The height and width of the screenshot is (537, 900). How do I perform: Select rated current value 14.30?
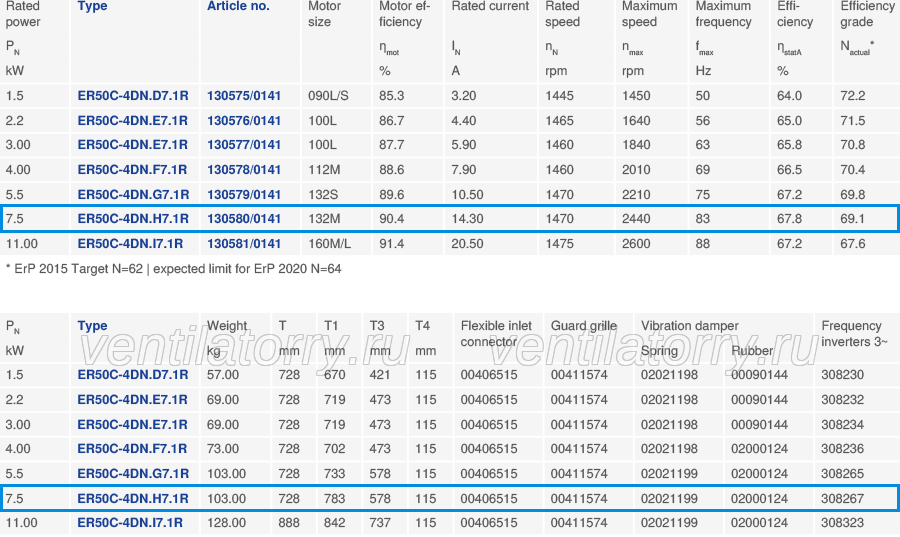[467, 219]
